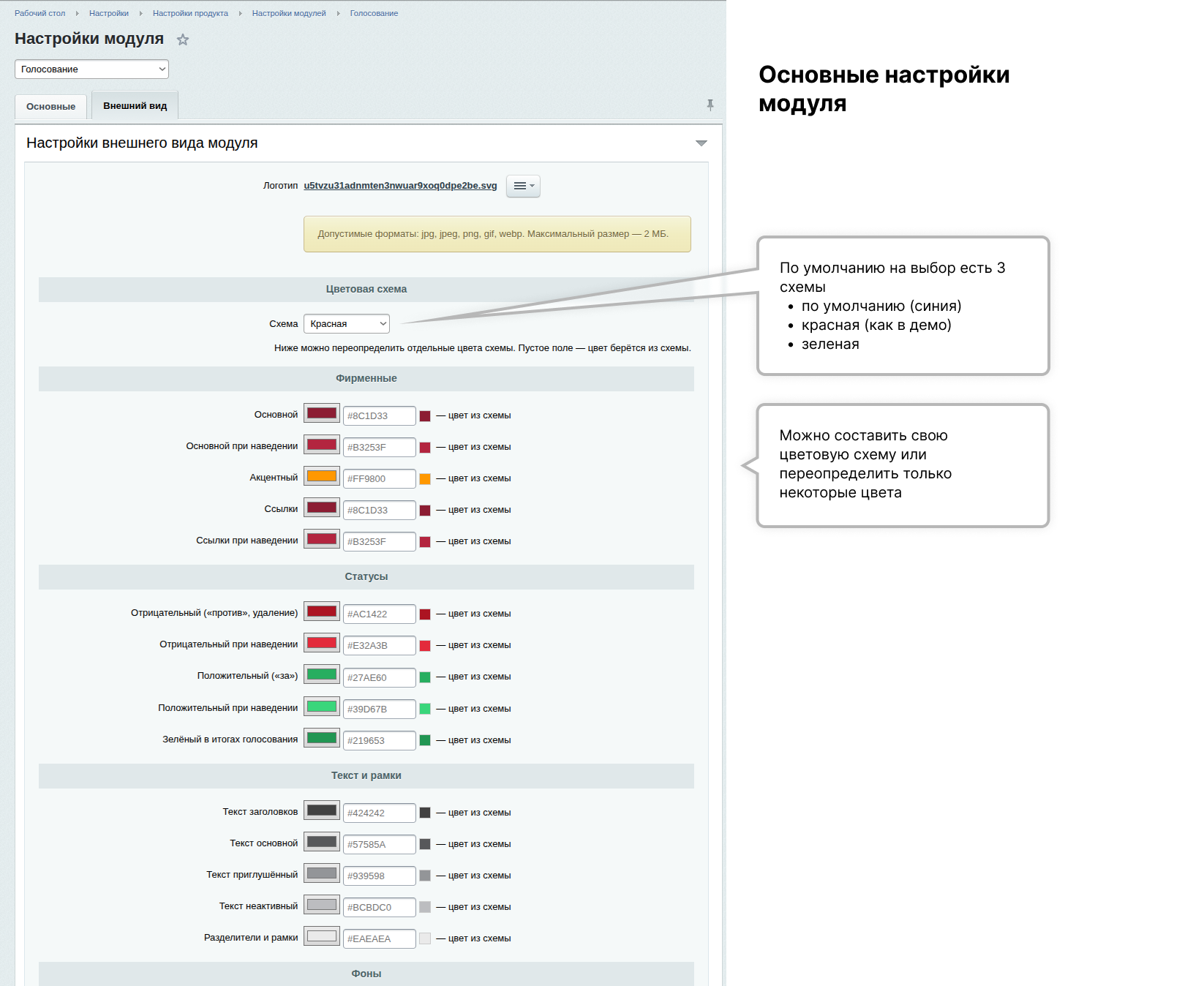
Task: Open 'Настройки продукта' breadcrumb link
Action: click(x=190, y=13)
